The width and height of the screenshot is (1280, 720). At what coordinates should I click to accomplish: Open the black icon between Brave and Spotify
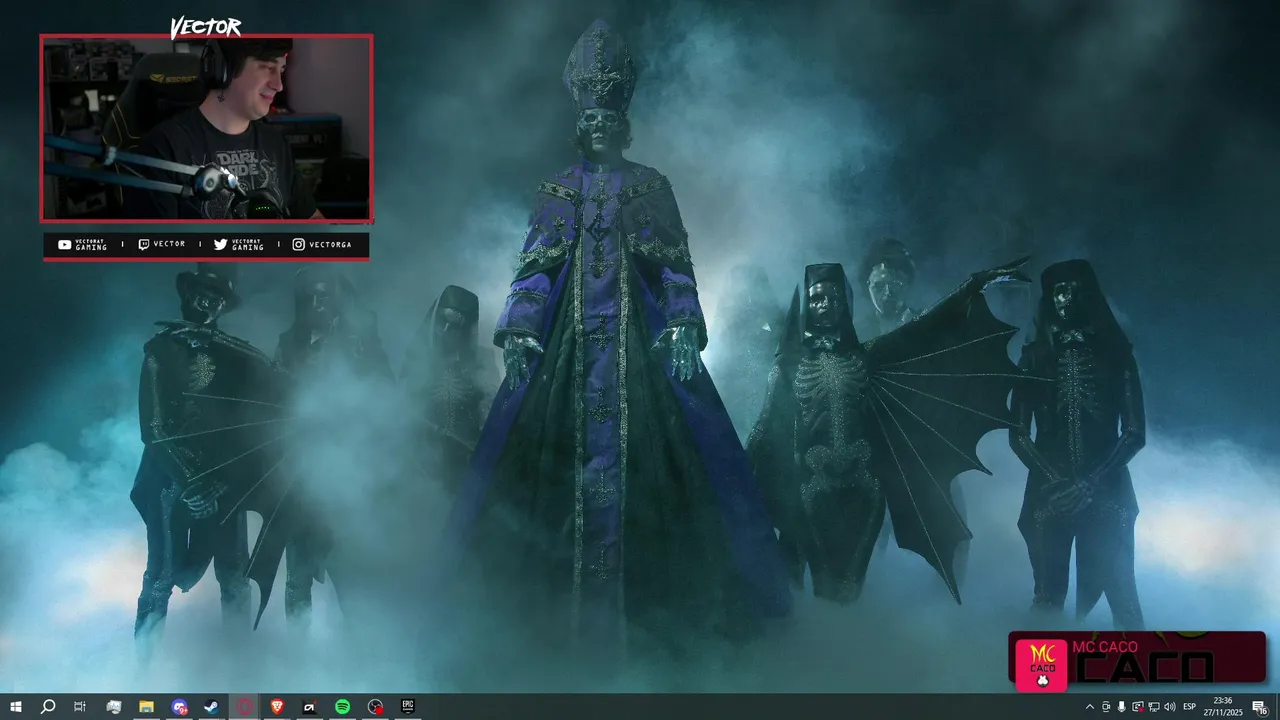310,707
